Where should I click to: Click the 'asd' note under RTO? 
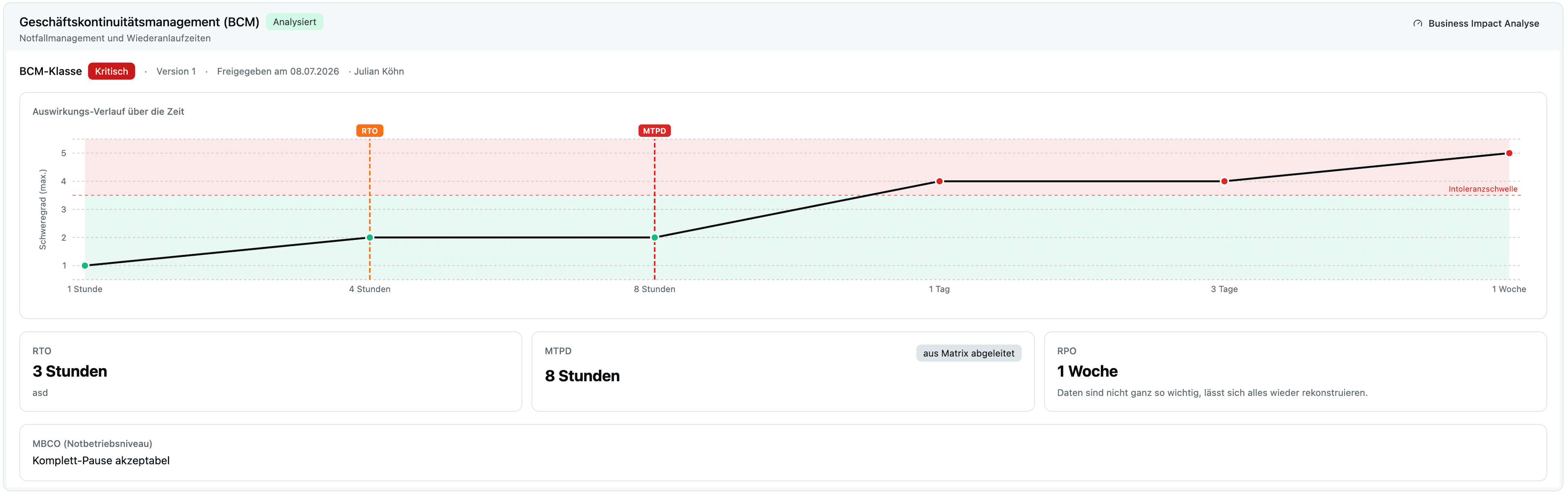(x=40, y=393)
